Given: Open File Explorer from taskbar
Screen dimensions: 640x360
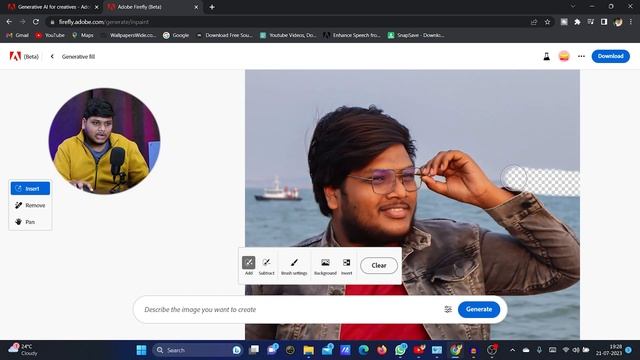Looking at the screenshot, I should click(x=309, y=350).
